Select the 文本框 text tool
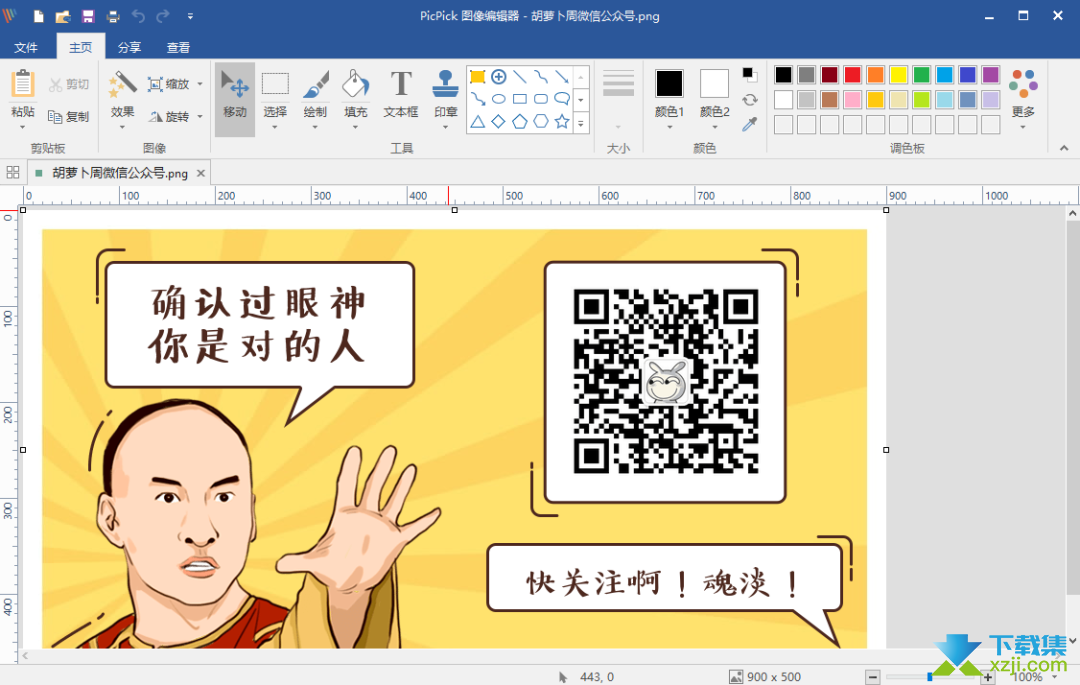1080x685 pixels. (x=401, y=95)
